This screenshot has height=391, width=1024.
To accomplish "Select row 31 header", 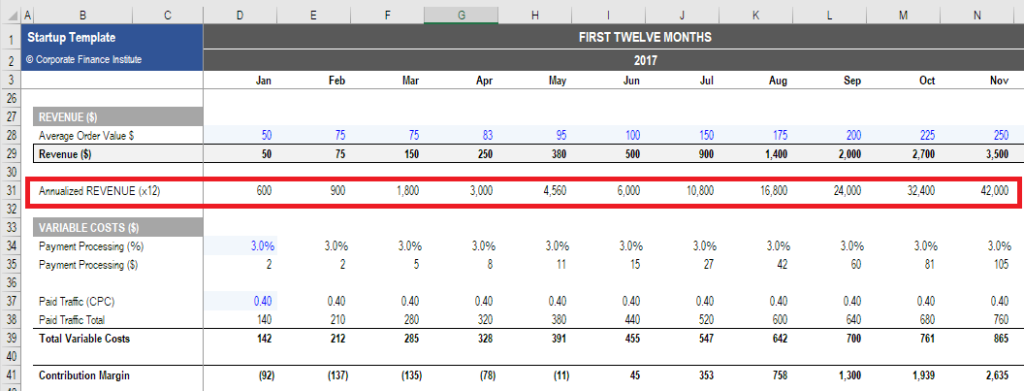I will click(x=10, y=191).
